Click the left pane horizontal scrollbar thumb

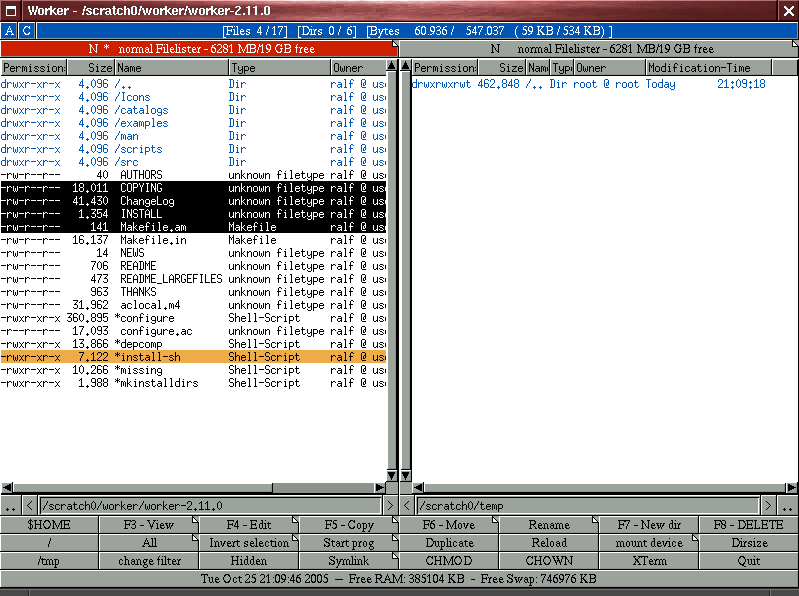click(143, 487)
